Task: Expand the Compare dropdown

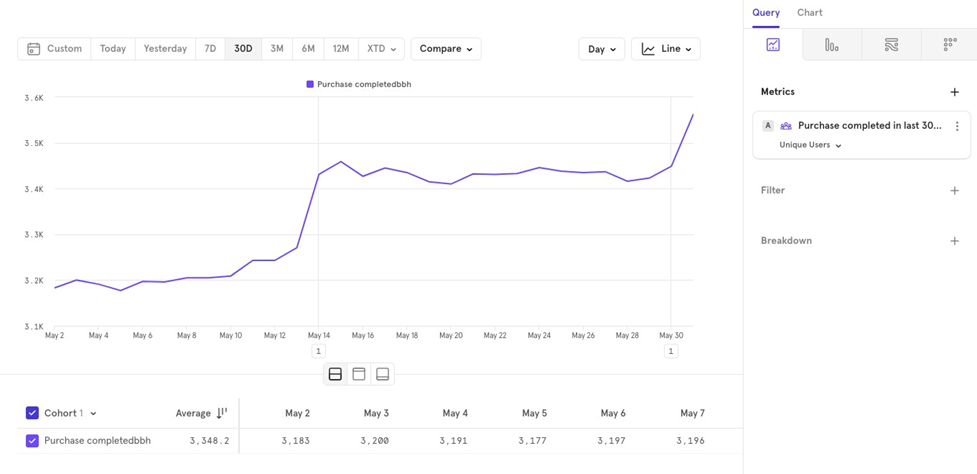Action: [x=446, y=49]
